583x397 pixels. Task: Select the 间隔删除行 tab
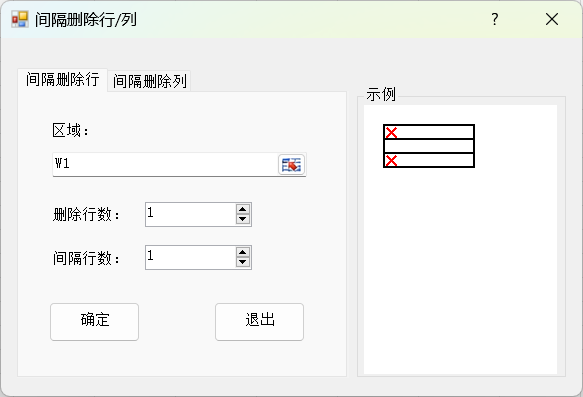(62, 80)
